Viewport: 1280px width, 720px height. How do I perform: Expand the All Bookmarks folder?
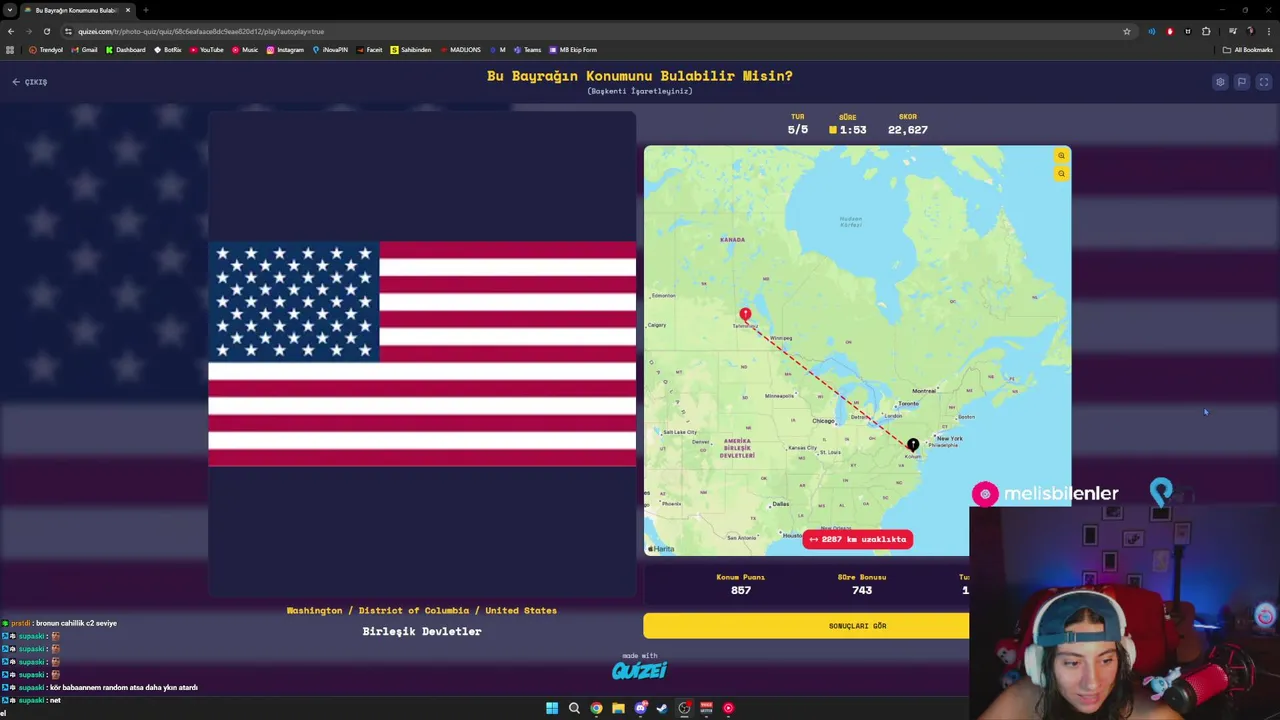coord(1247,50)
